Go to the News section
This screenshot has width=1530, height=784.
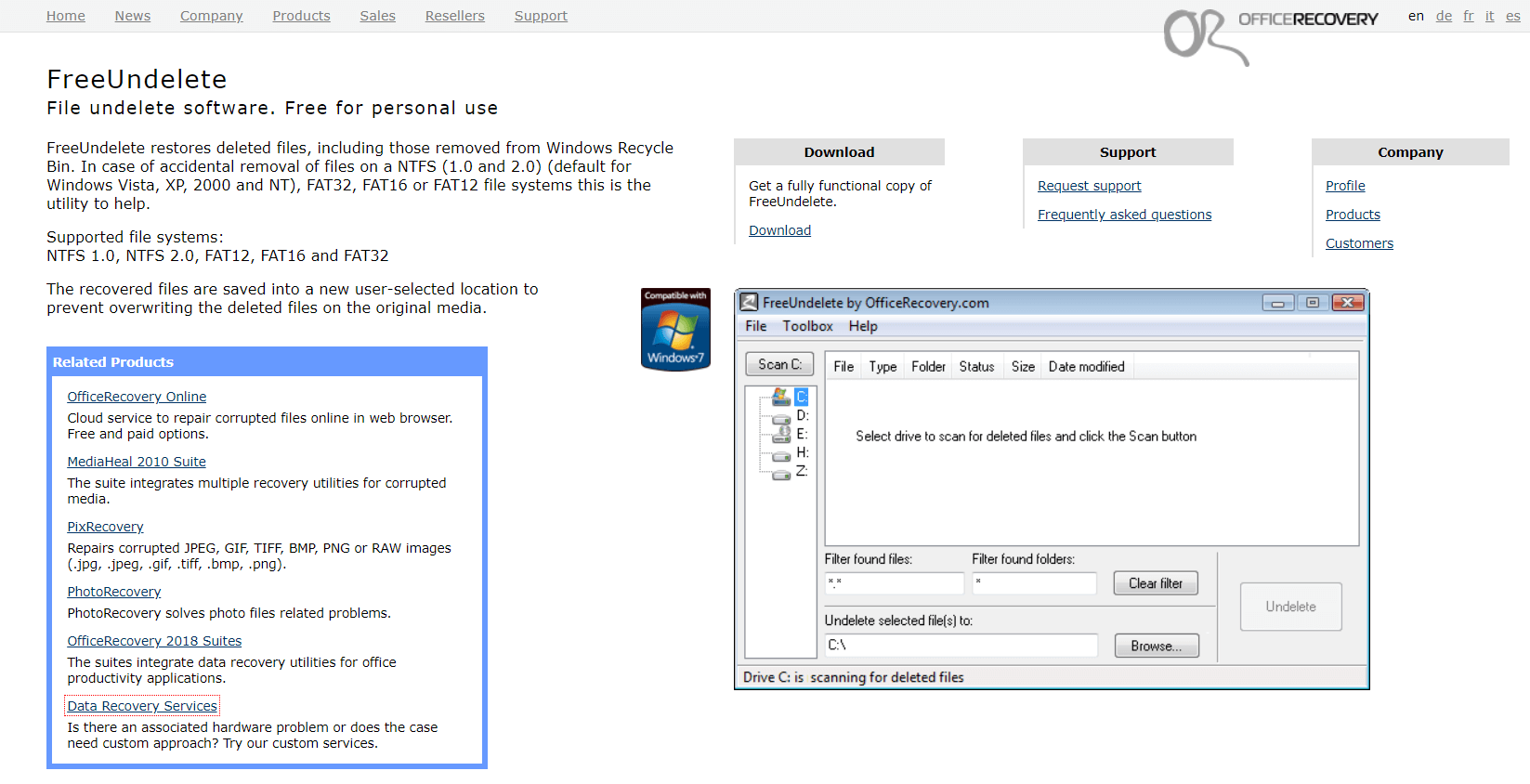point(133,16)
